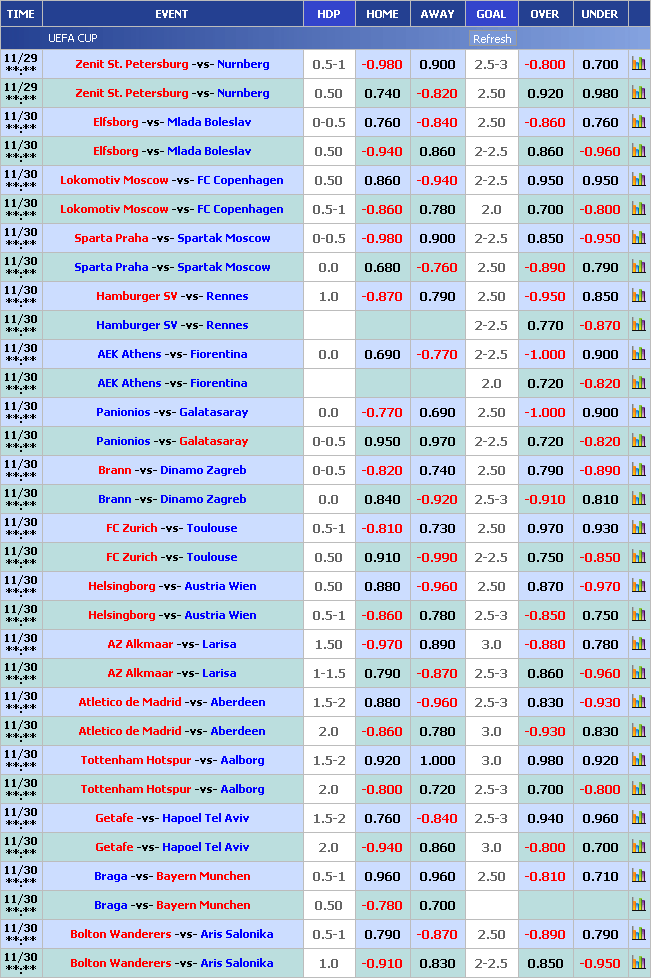Open chart icon for AZ Alkmaar 1.50 handicap row
Image resolution: width=651 pixels, height=978 pixels.
click(638, 644)
